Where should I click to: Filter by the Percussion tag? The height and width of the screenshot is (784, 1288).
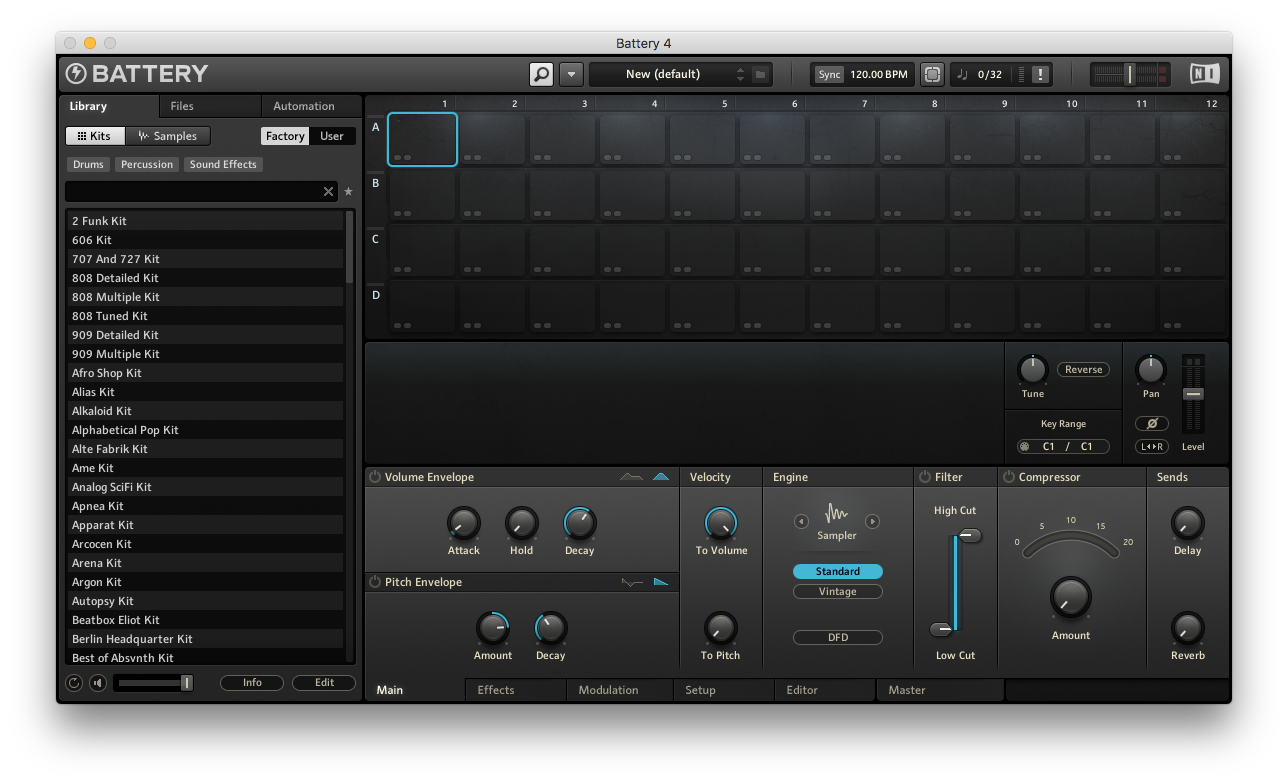147,164
